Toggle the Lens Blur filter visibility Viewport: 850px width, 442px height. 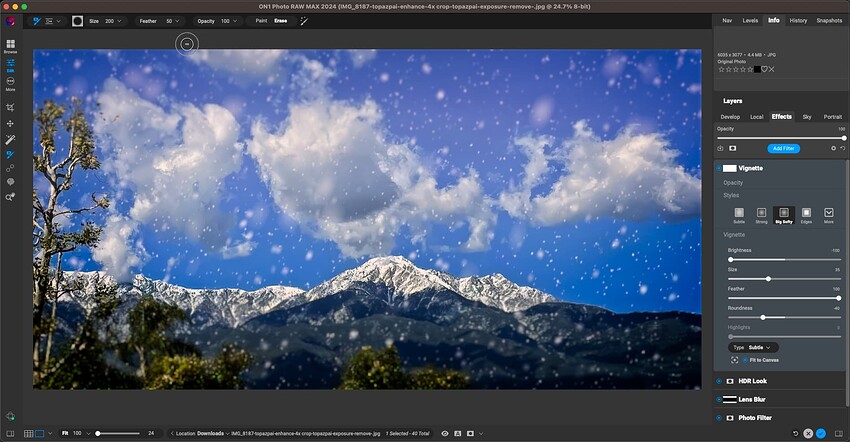point(719,399)
